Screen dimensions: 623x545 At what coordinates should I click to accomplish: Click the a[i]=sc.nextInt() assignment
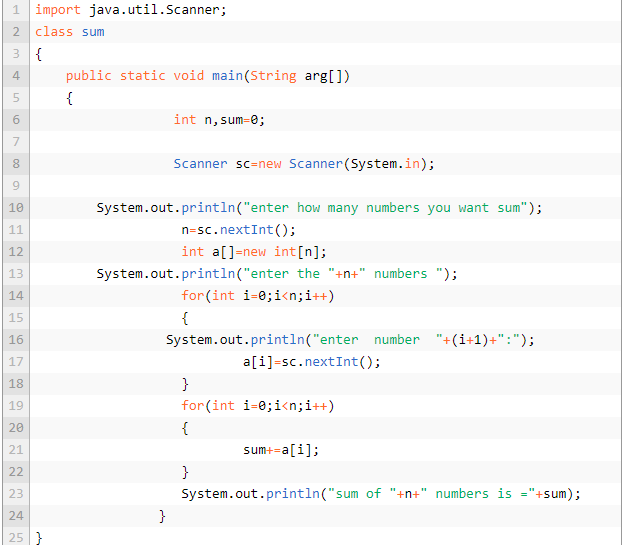click(x=312, y=362)
